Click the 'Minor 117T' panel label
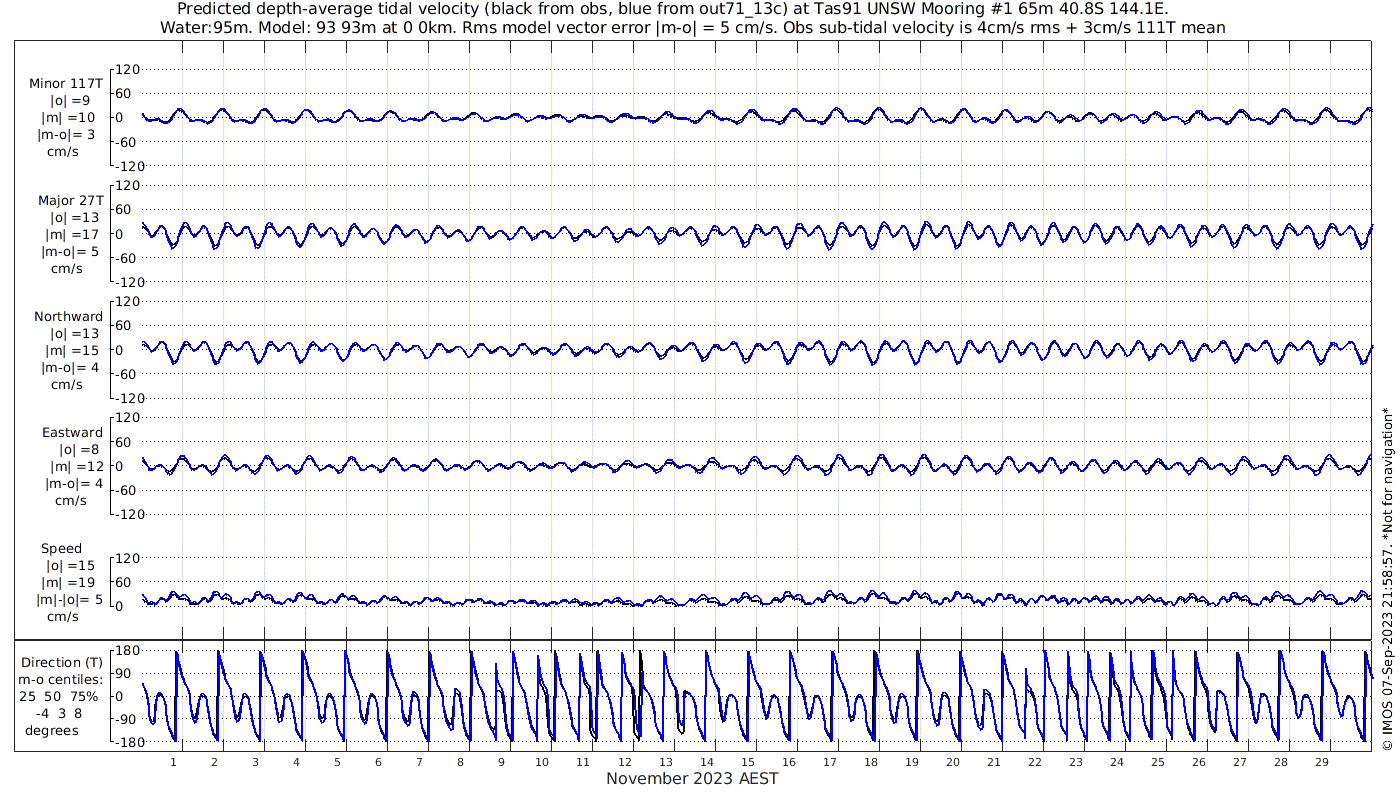The width and height of the screenshot is (1400, 800). pos(66,83)
